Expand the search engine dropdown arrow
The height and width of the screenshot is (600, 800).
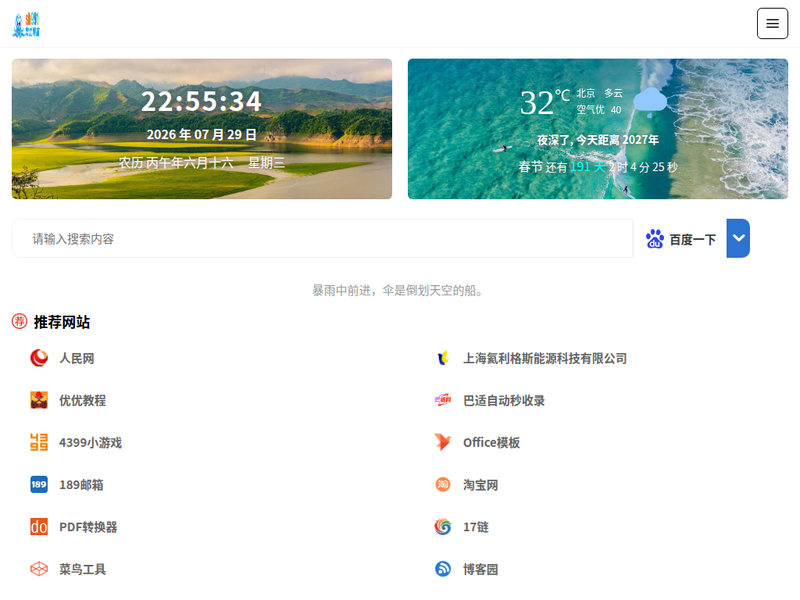[x=738, y=238]
